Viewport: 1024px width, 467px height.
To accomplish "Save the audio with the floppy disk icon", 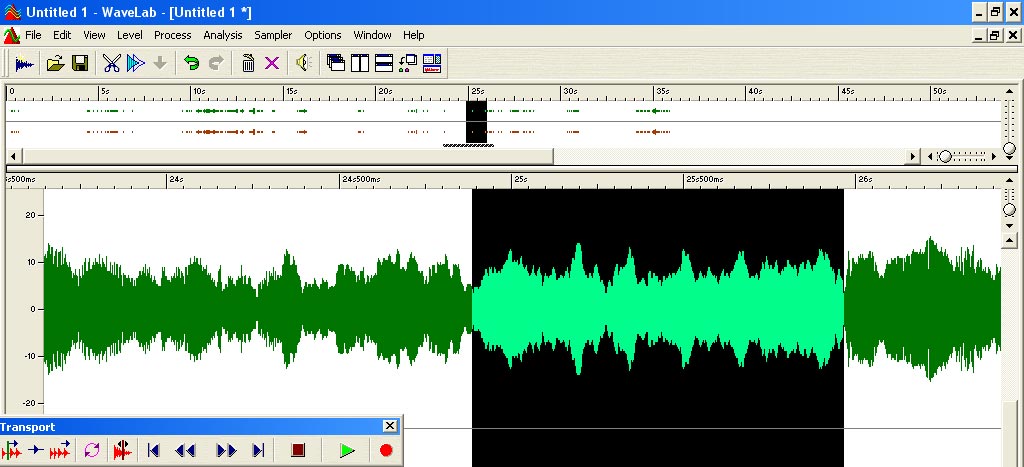I will point(80,64).
